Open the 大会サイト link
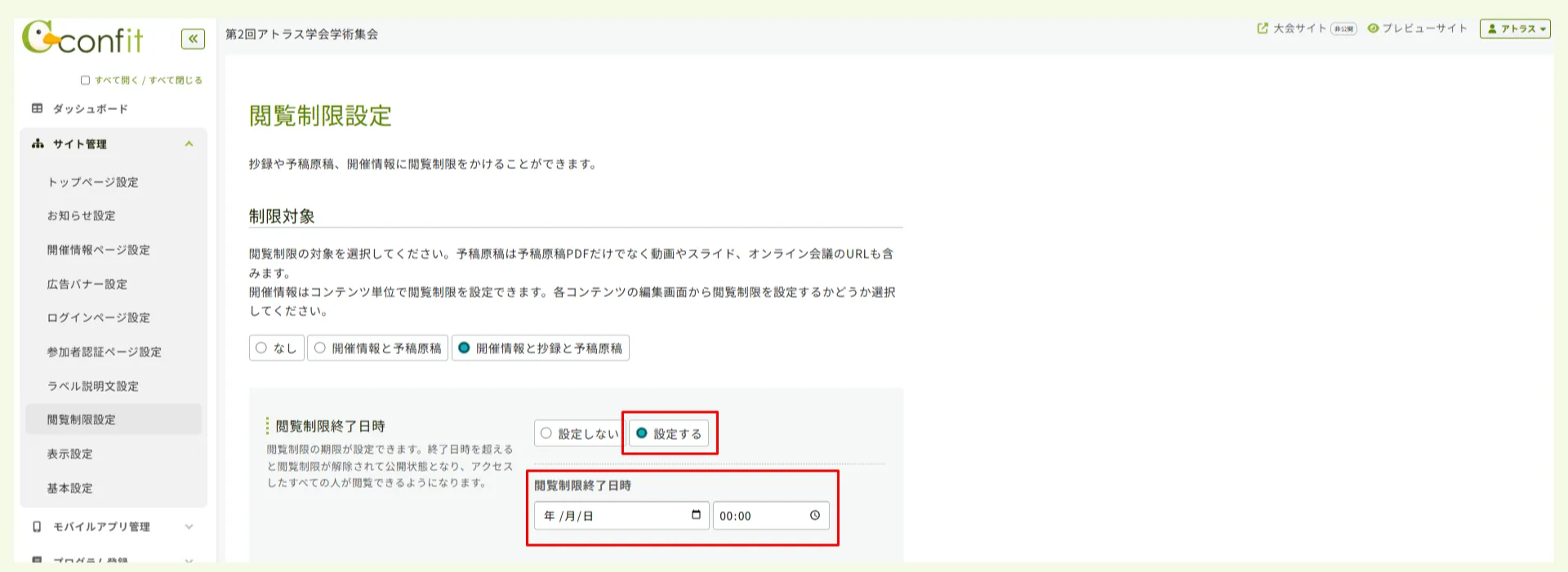The width and height of the screenshot is (1568, 572). pos(1299,29)
